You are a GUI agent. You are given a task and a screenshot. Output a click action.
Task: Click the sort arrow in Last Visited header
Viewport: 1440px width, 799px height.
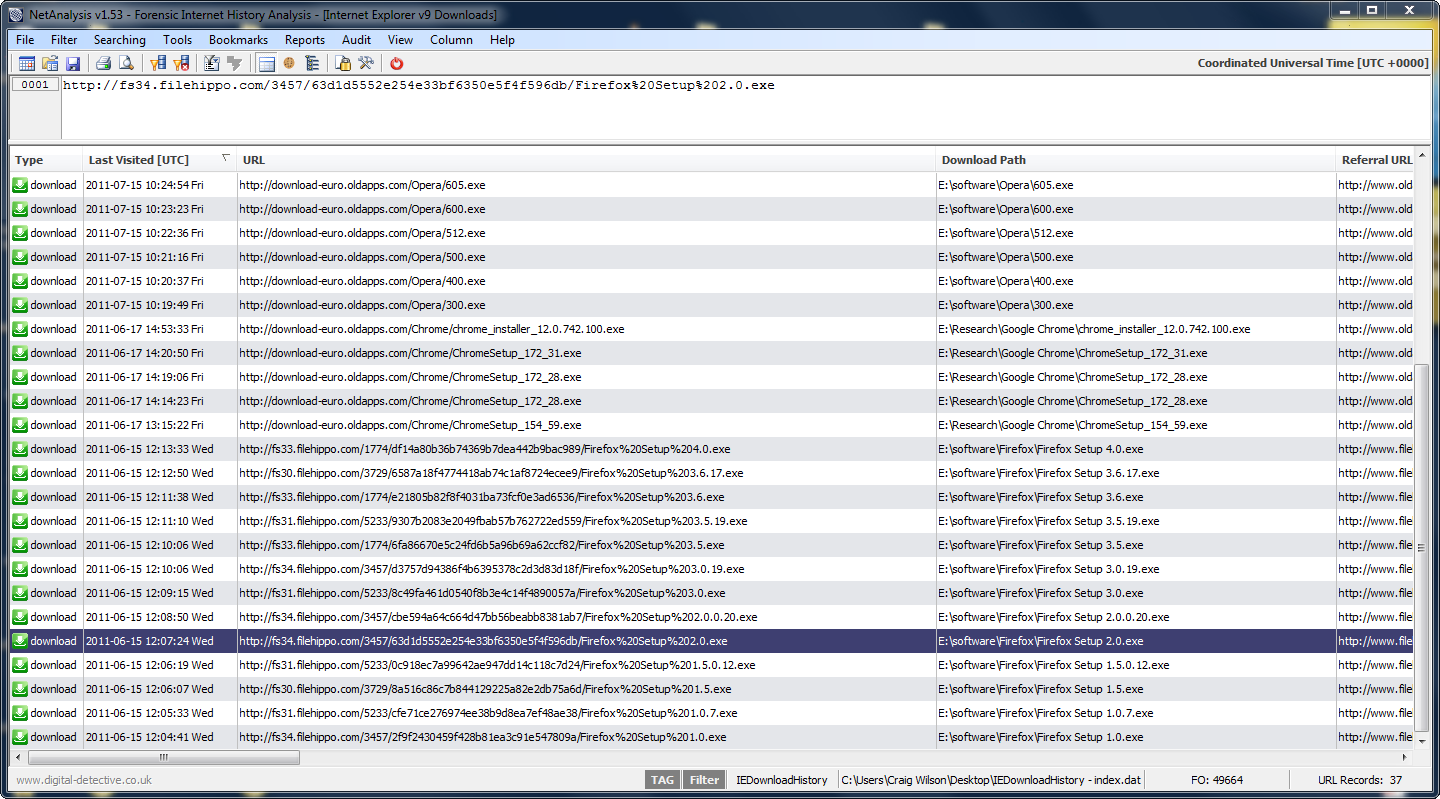pyautogui.click(x=225, y=158)
